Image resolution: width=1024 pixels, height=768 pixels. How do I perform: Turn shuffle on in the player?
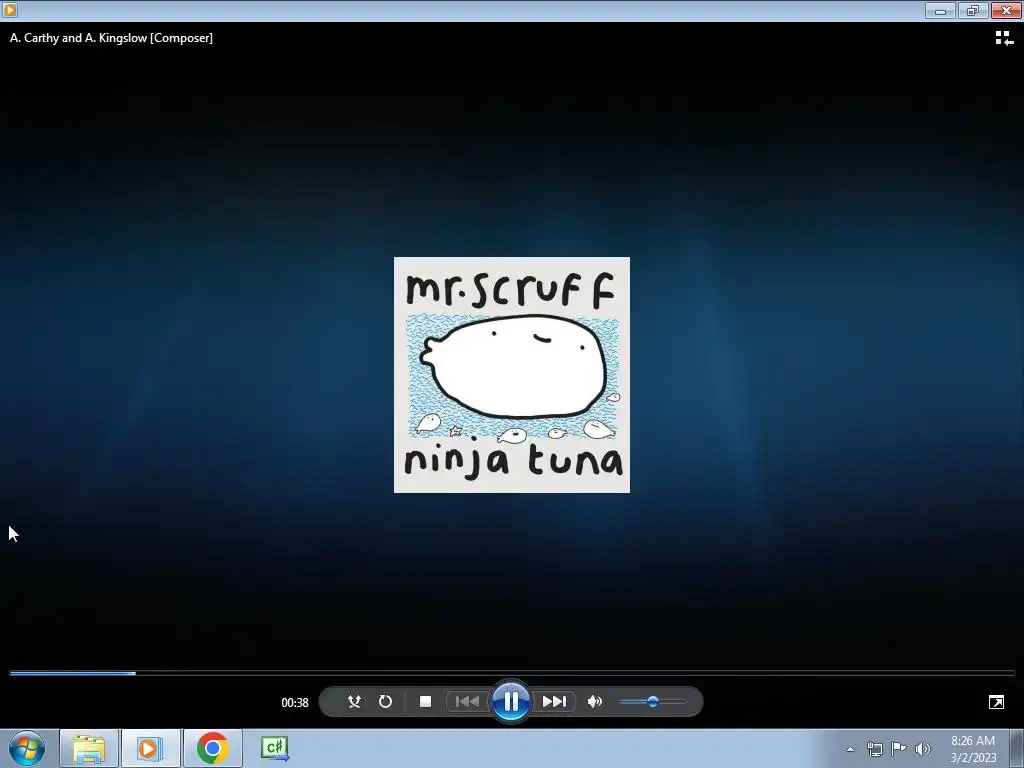[x=354, y=701]
